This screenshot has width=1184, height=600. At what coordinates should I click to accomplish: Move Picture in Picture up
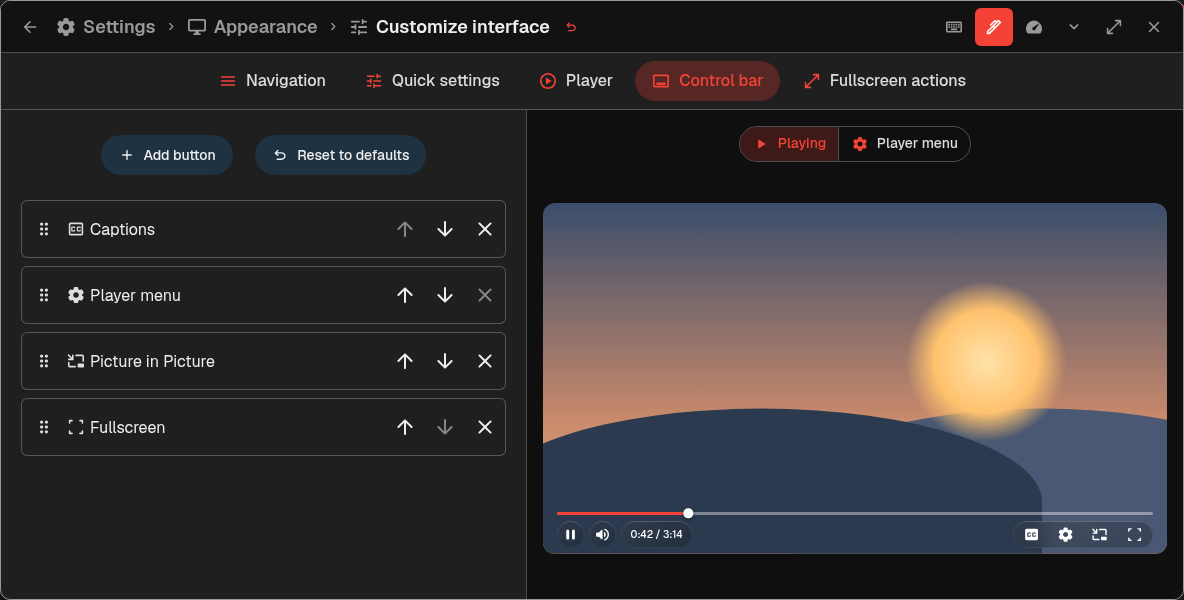(405, 361)
